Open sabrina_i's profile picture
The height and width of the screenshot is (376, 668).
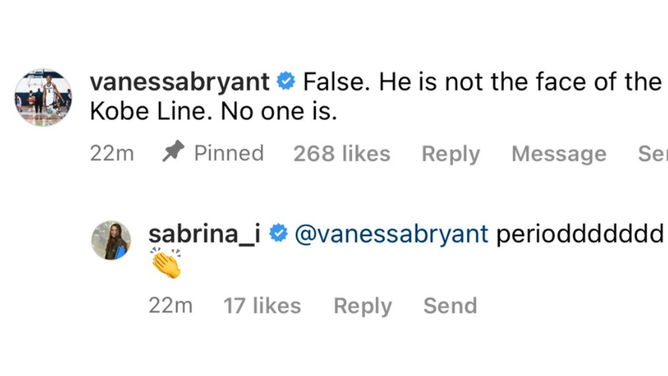pyautogui.click(x=111, y=240)
